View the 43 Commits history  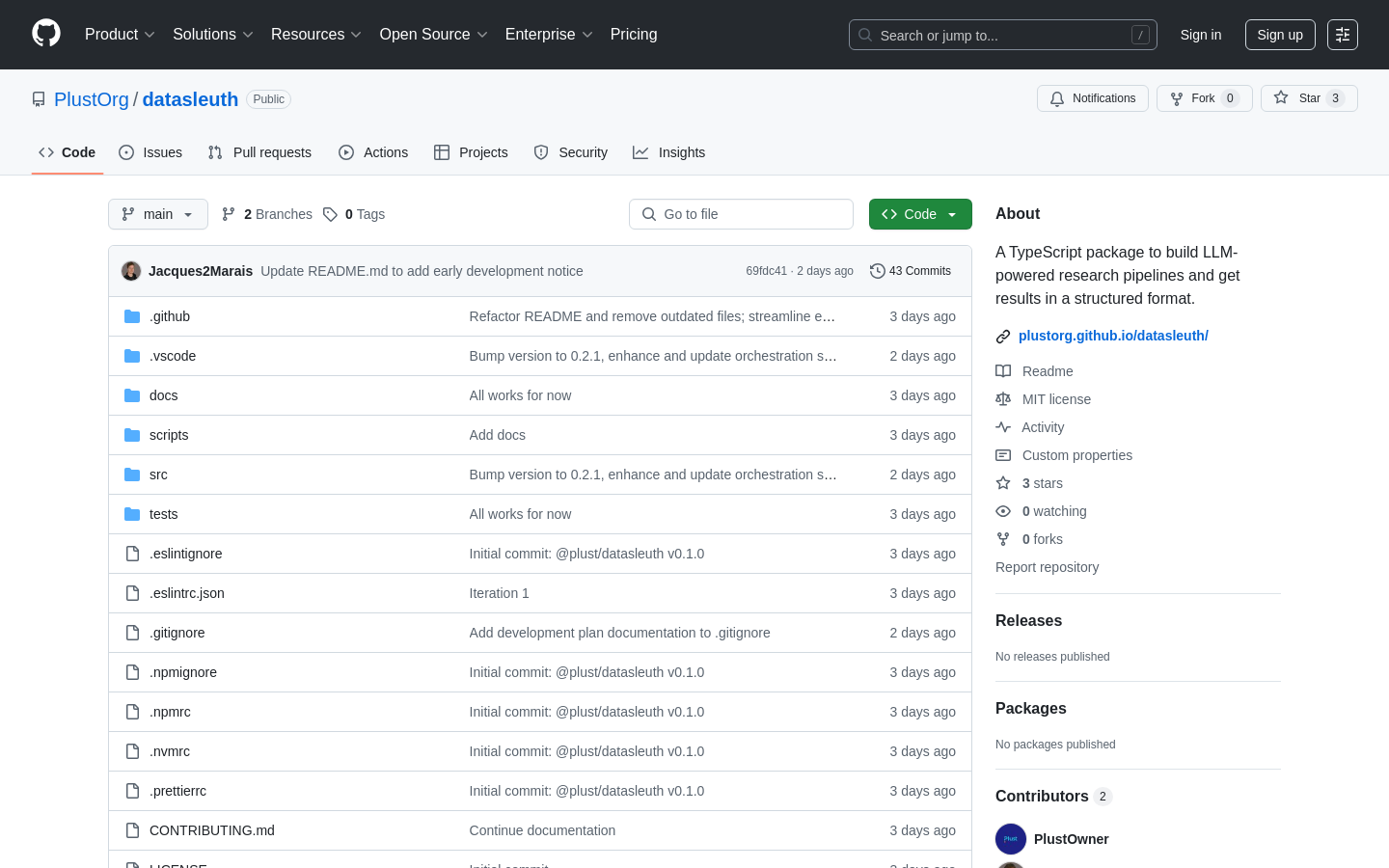(911, 271)
